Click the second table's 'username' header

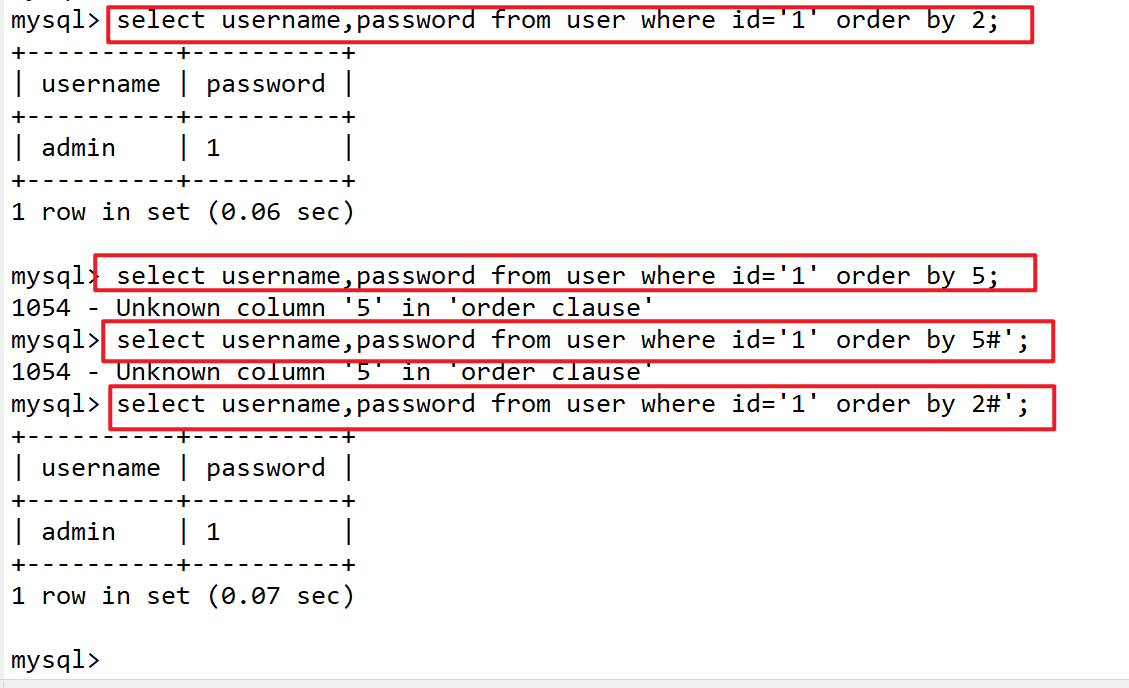pos(101,469)
